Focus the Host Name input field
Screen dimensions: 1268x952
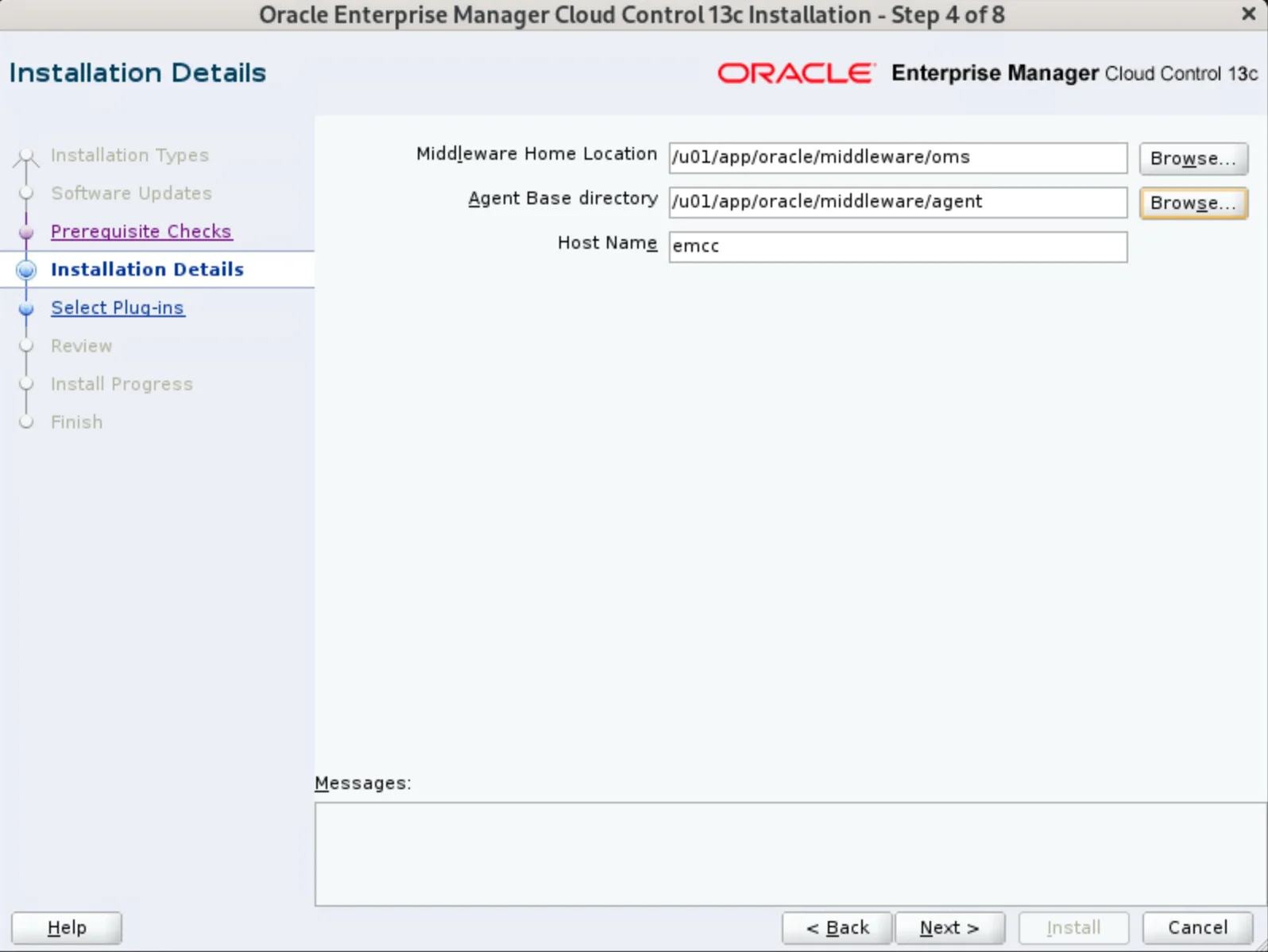898,246
